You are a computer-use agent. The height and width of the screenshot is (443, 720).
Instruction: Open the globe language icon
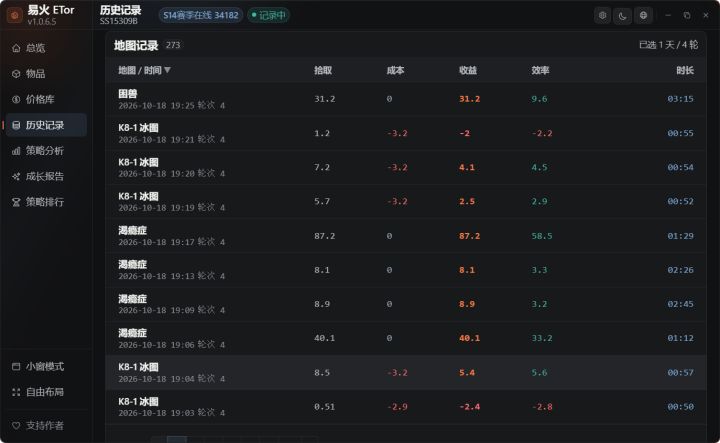point(643,16)
